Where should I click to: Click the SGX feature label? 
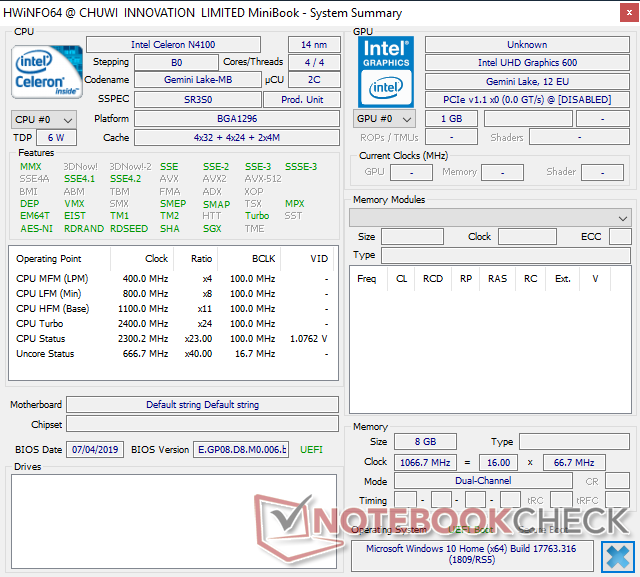(212, 229)
